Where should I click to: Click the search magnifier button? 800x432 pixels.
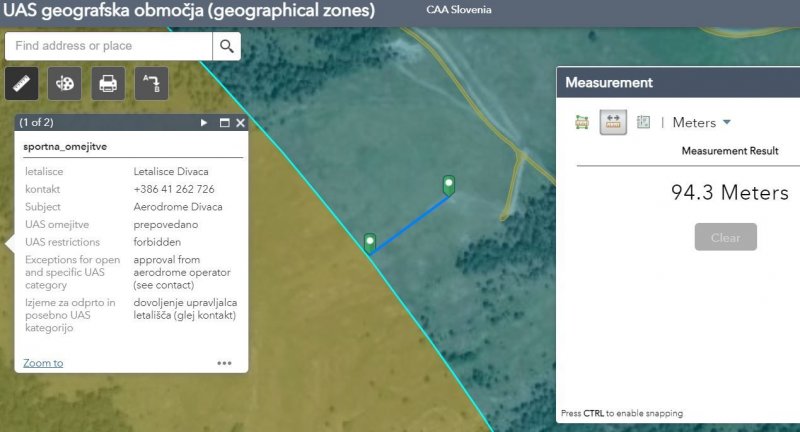pyautogui.click(x=227, y=46)
